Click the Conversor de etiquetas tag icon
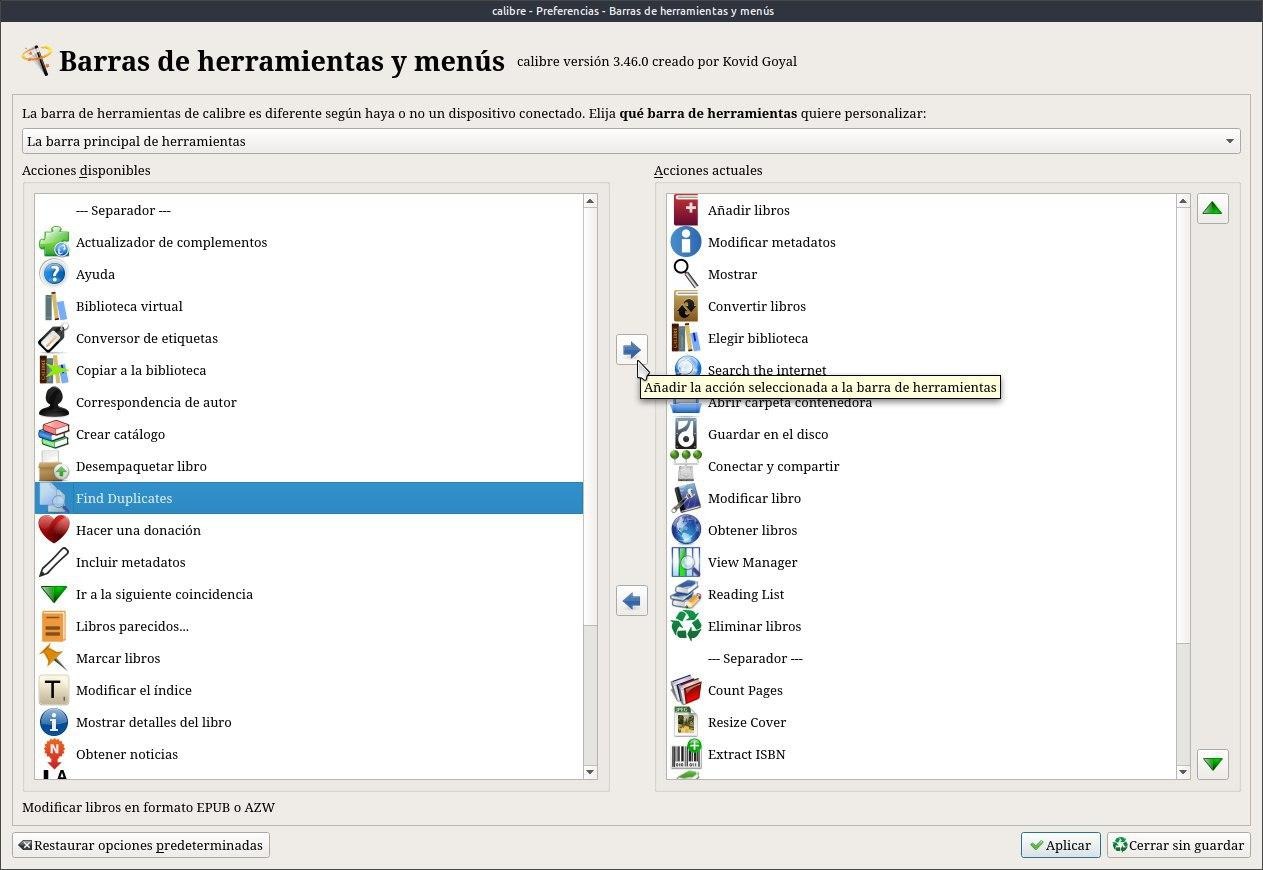The image size is (1263, 870). point(54,338)
